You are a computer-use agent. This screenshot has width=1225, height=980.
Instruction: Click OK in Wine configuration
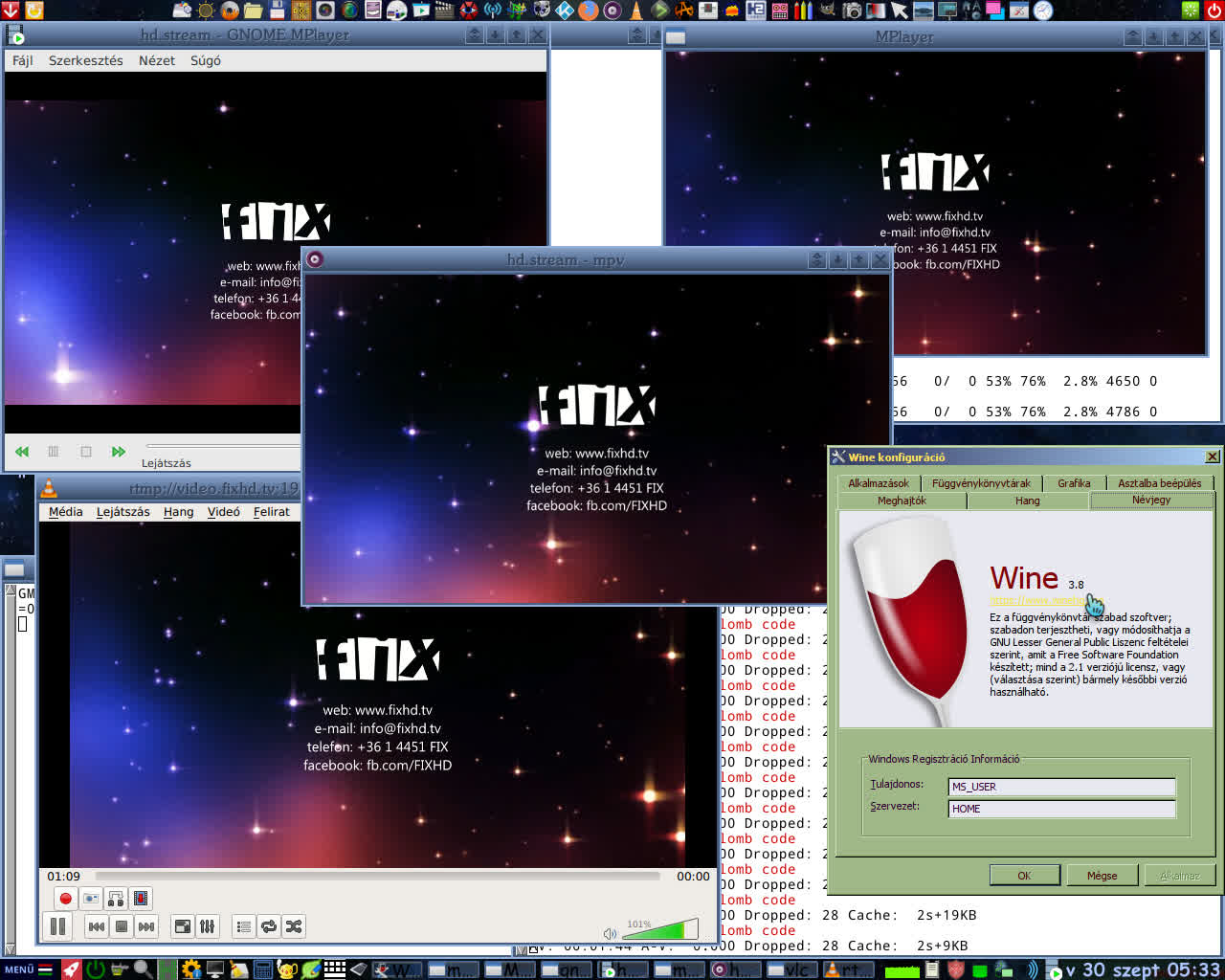(x=1024, y=876)
